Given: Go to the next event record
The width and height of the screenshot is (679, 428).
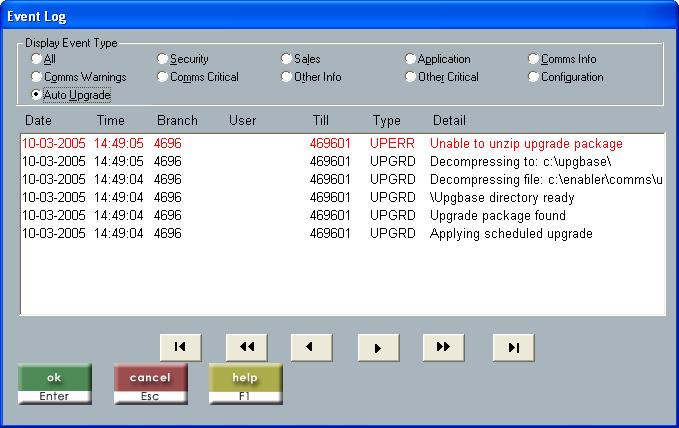Looking at the screenshot, I should (378, 347).
